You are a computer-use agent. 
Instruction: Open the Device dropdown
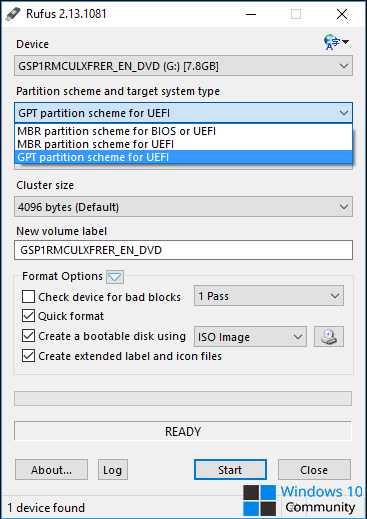tap(183, 66)
